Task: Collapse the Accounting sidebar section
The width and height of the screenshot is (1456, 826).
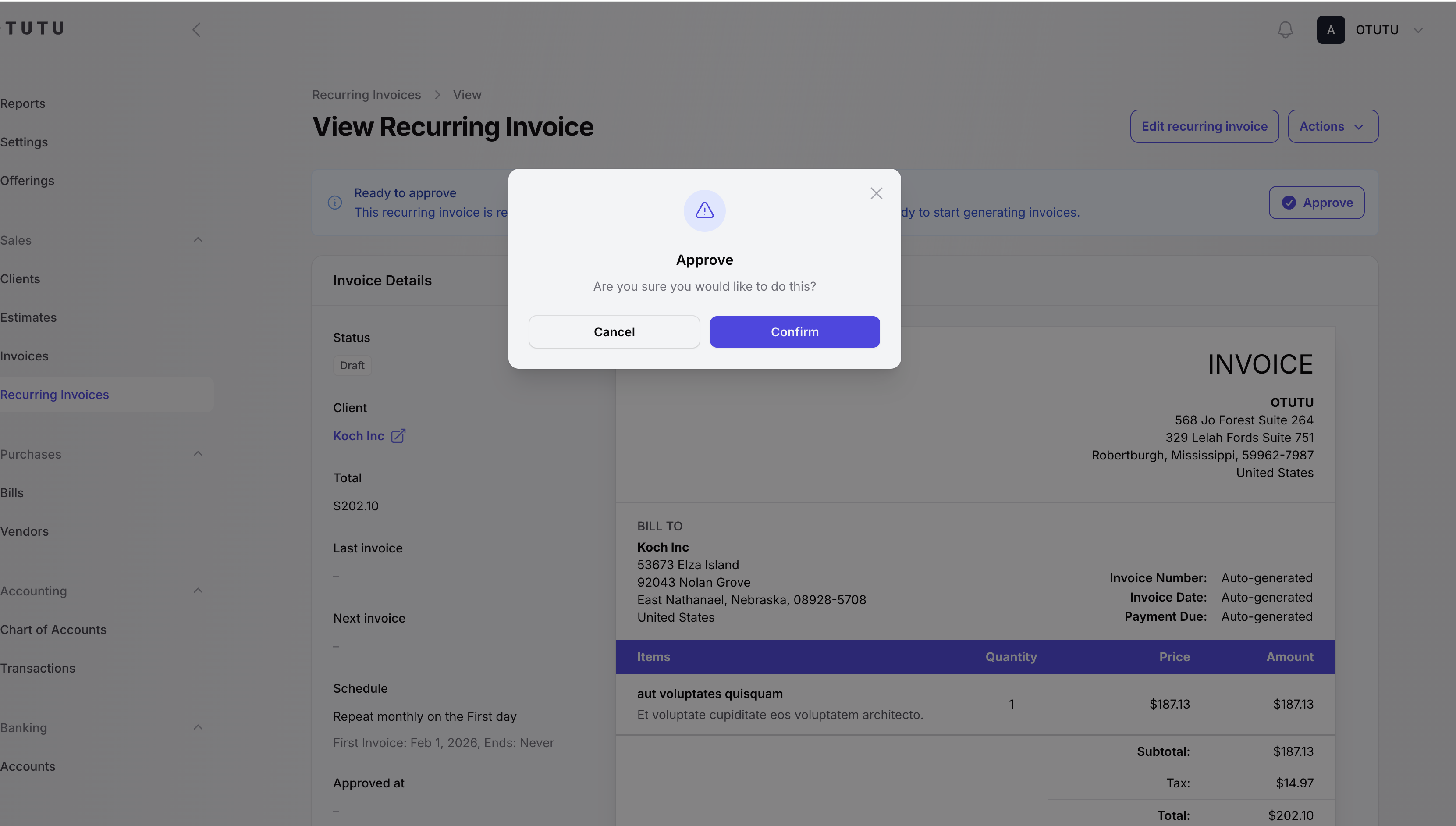Action: tap(198, 591)
